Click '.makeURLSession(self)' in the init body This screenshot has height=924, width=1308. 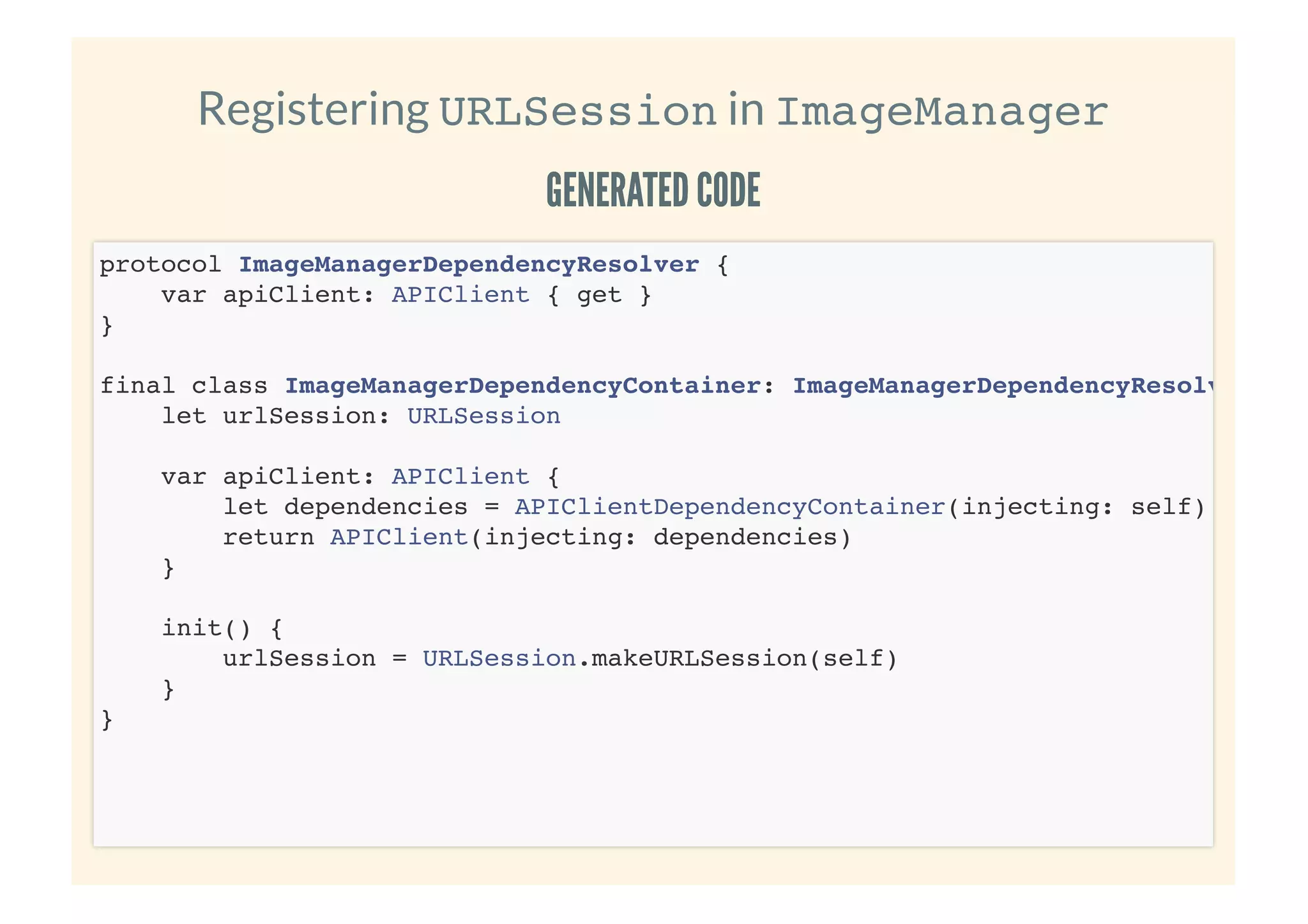(738, 658)
